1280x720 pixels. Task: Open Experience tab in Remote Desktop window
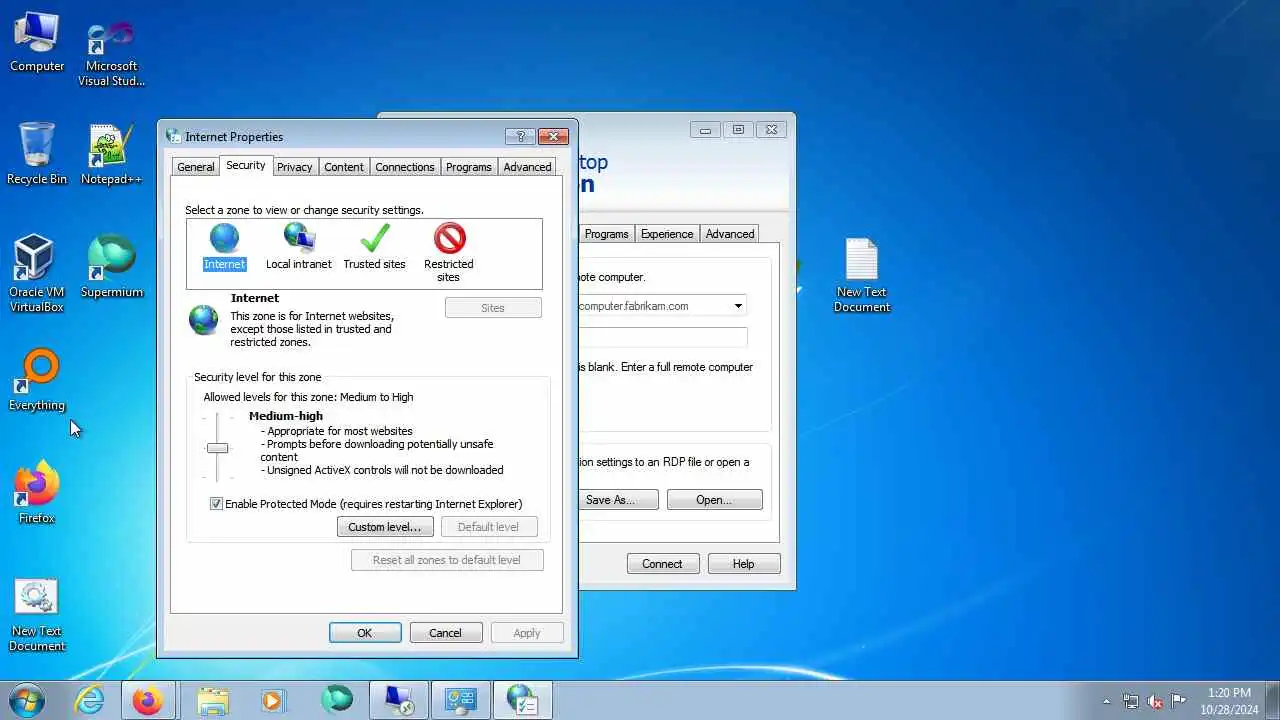click(x=667, y=234)
